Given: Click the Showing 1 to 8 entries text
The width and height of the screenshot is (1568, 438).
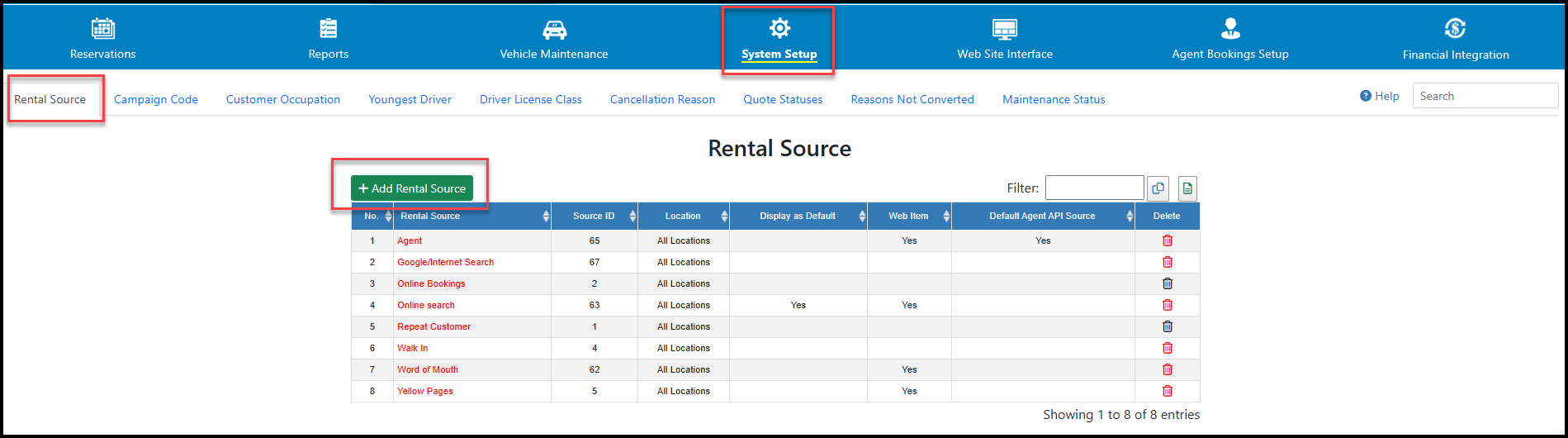Looking at the screenshot, I should click(1121, 414).
